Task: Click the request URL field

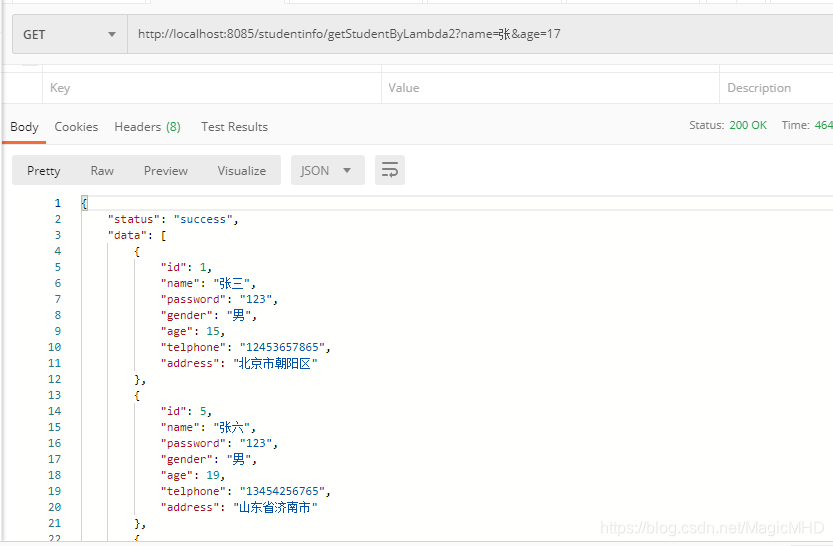Action: [x=480, y=35]
